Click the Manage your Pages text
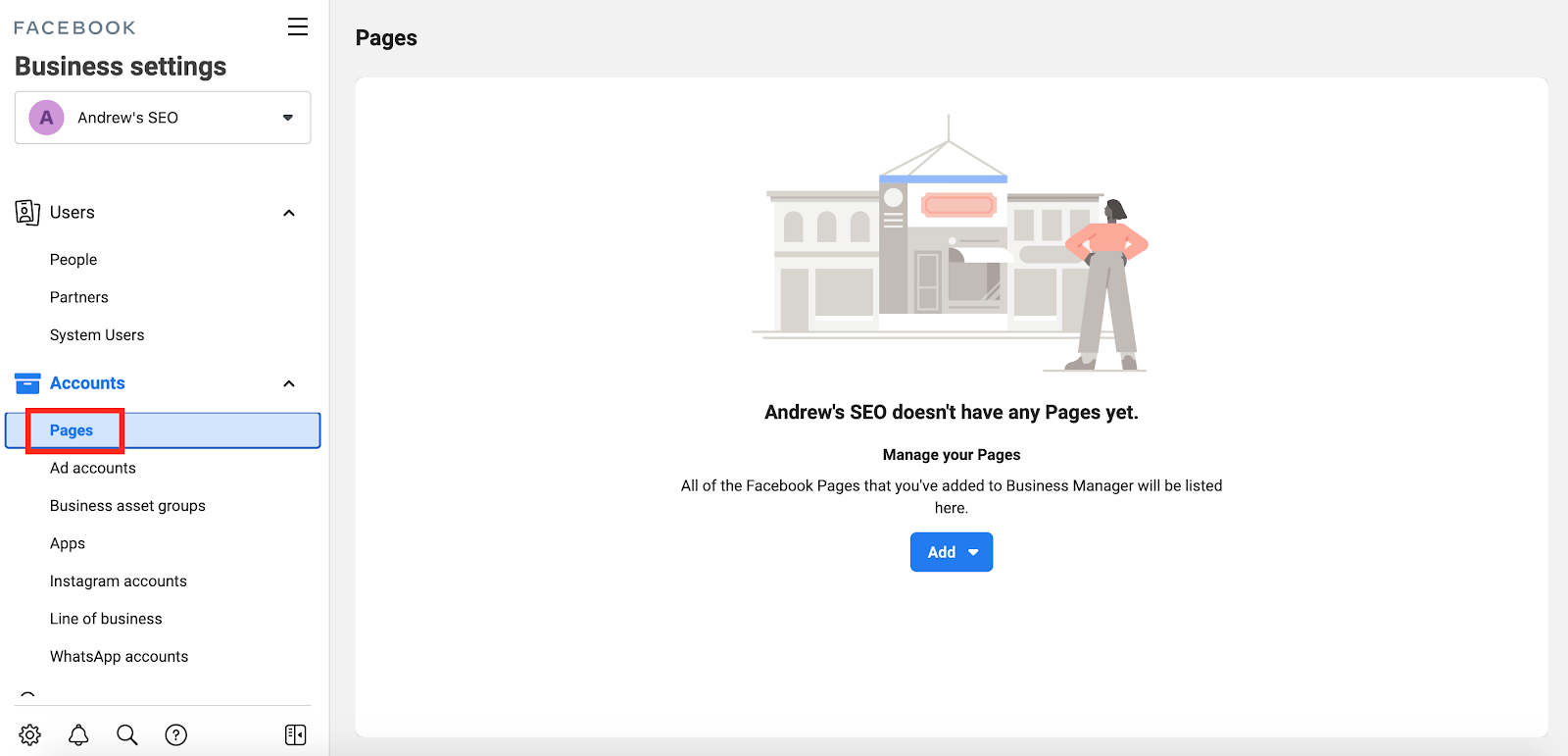The width and height of the screenshot is (1568, 756). (952, 455)
